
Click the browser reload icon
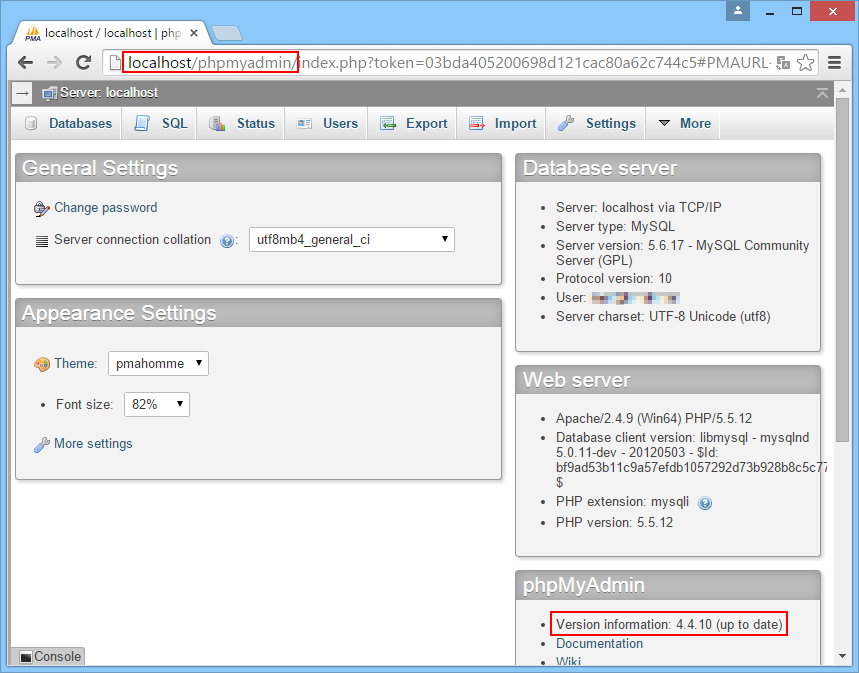point(83,62)
